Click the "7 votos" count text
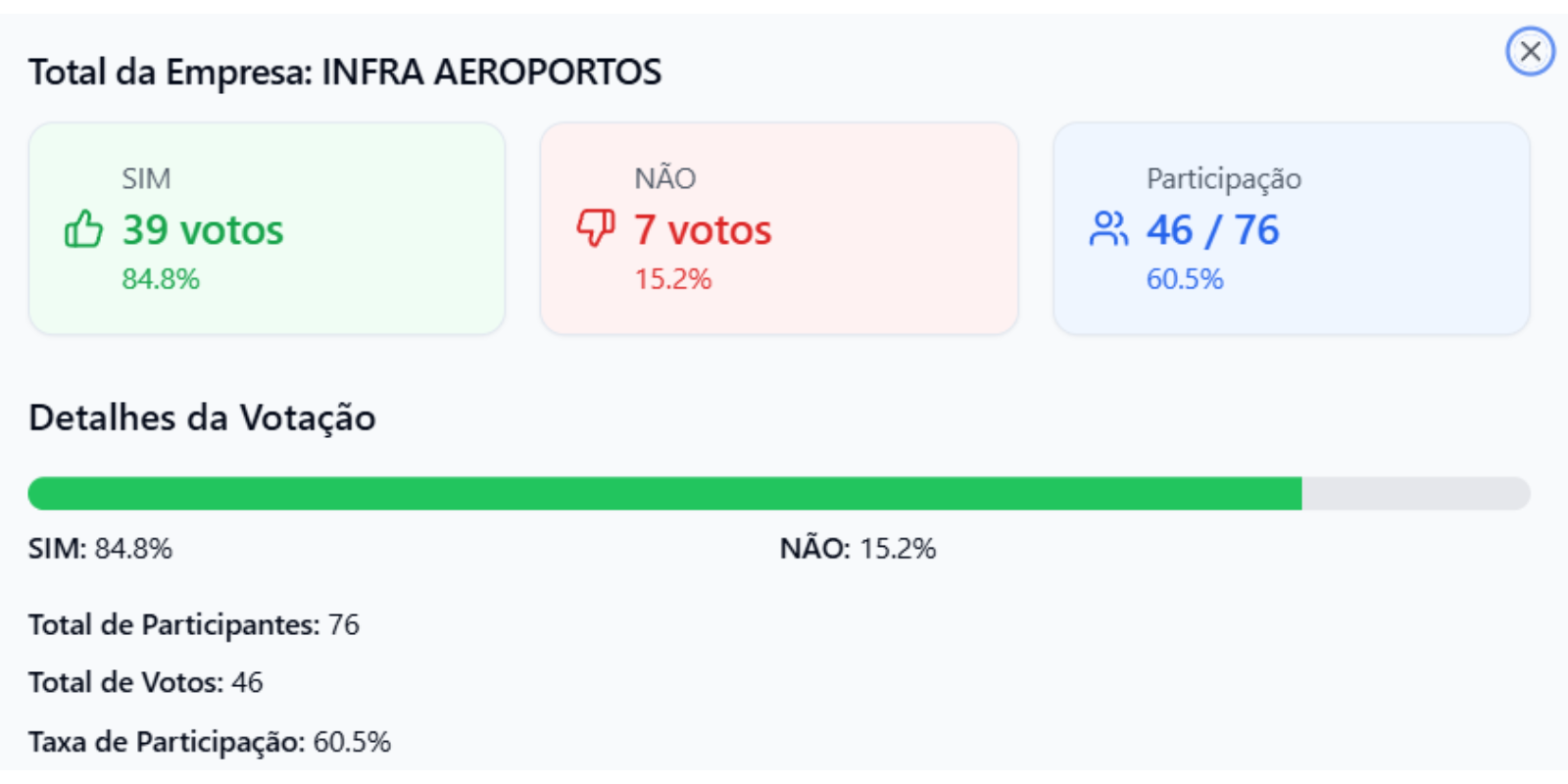The width and height of the screenshot is (1568, 784). click(x=703, y=230)
